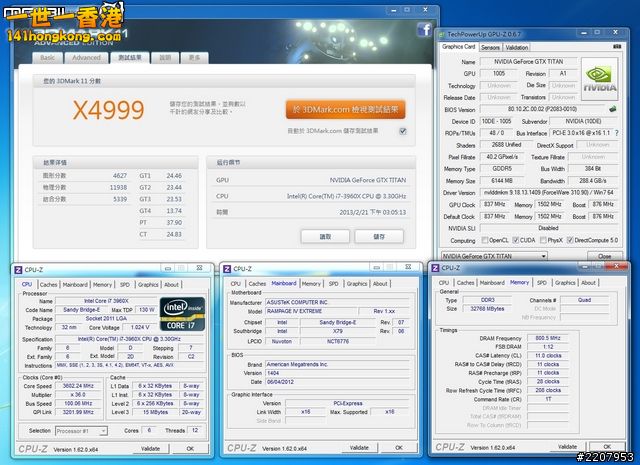Click the orange view results on 3DMark.com button
Image resolution: width=640 pixels, height=465 pixels.
pyautogui.click(x=347, y=108)
